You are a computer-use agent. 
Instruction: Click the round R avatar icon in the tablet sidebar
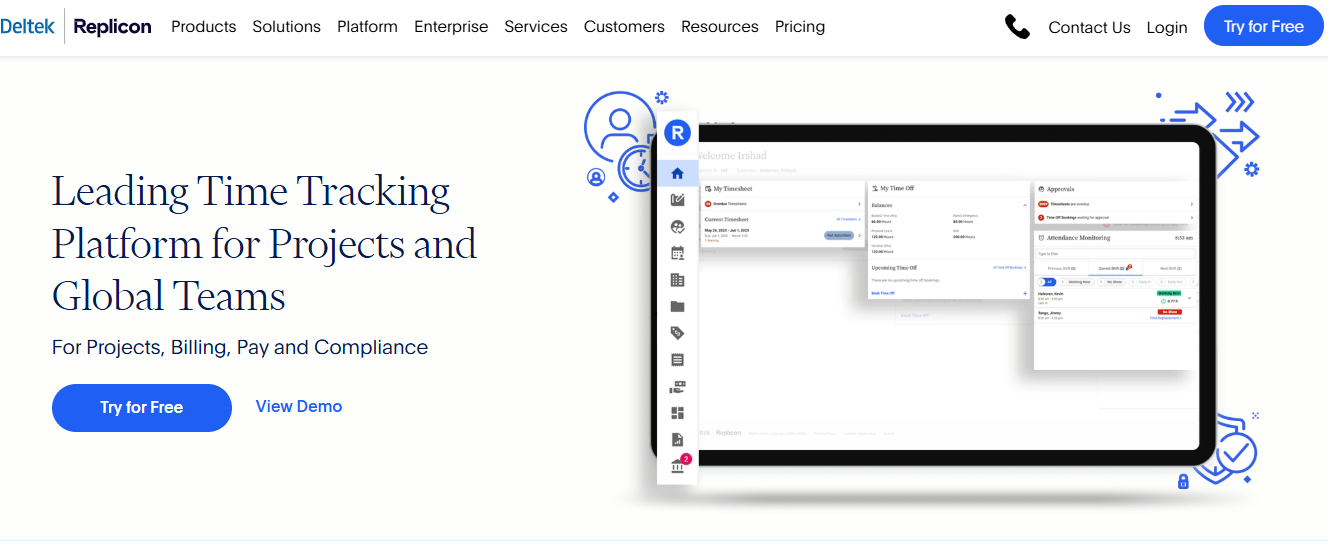coord(677,132)
